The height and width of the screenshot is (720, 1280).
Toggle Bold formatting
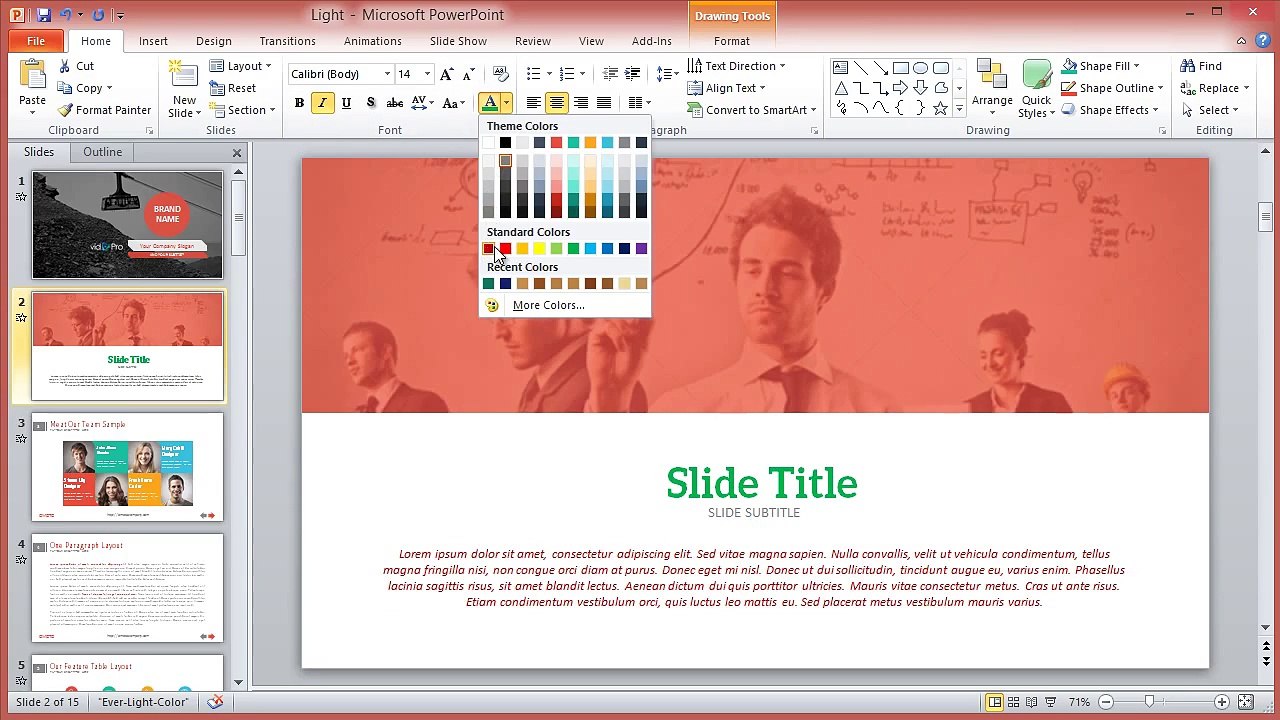tap(299, 103)
